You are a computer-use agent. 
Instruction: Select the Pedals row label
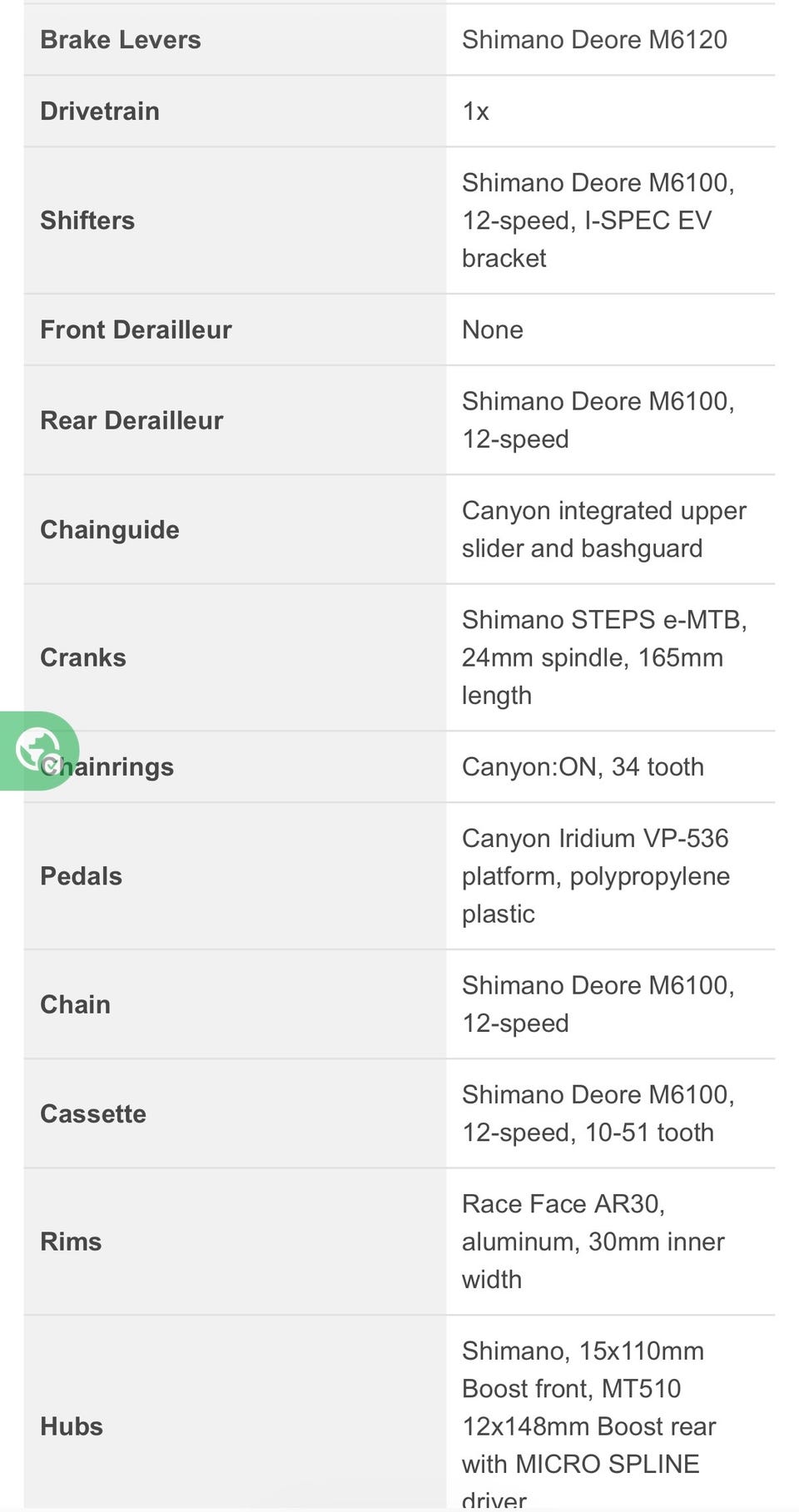[81, 876]
